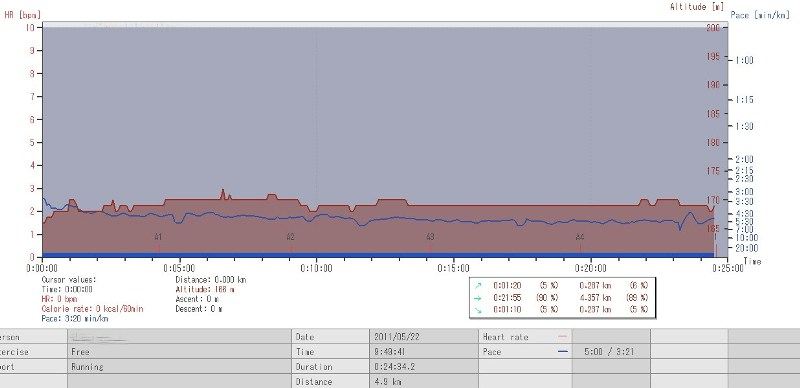Click the flat terrain arrow icon
Image resolution: width=800 pixels, height=388 pixels.
point(478,298)
